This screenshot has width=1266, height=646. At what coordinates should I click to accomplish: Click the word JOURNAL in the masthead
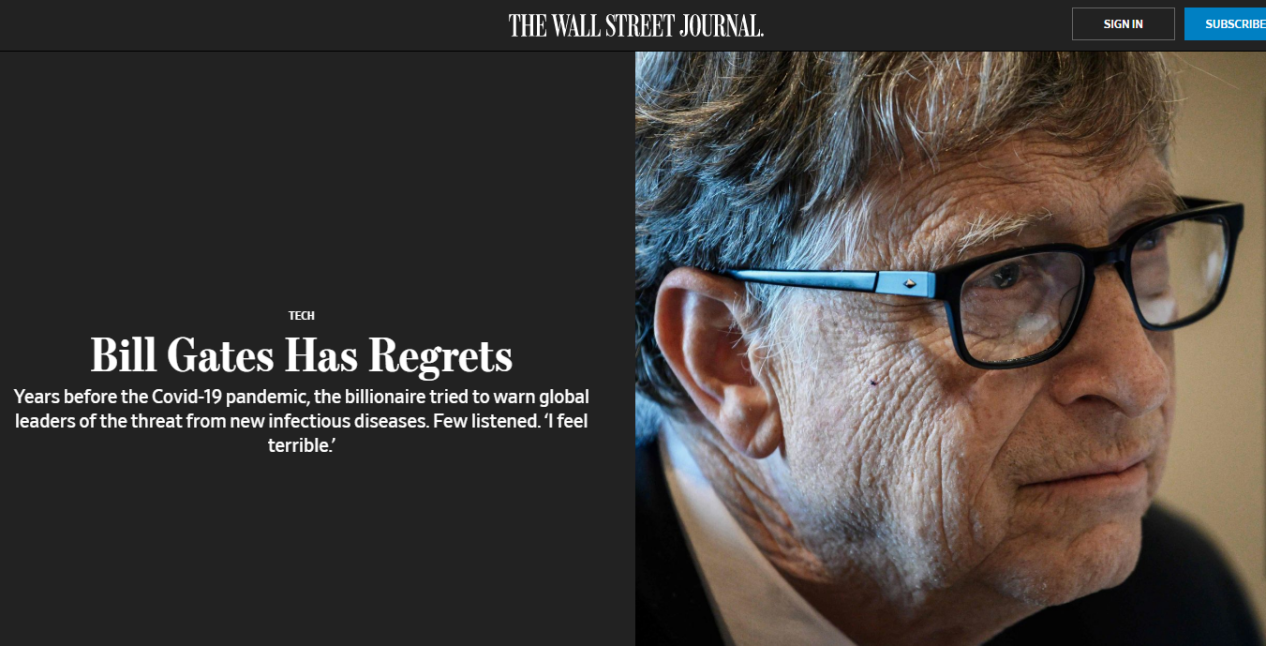711,25
